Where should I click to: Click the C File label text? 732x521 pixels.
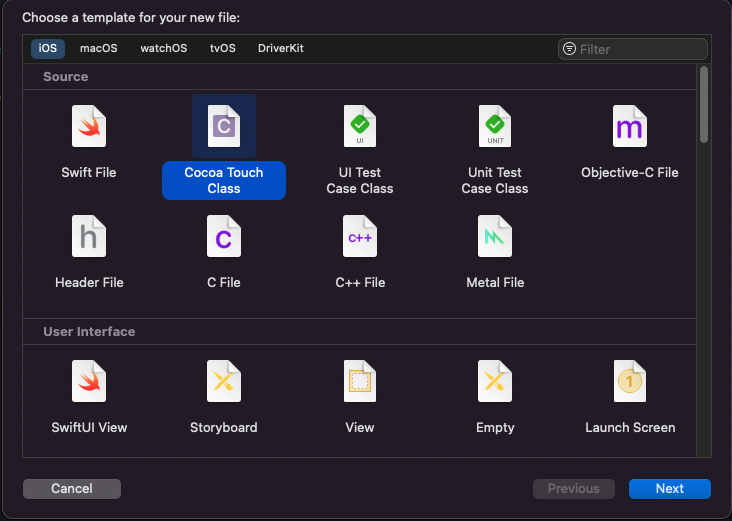(224, 283)
